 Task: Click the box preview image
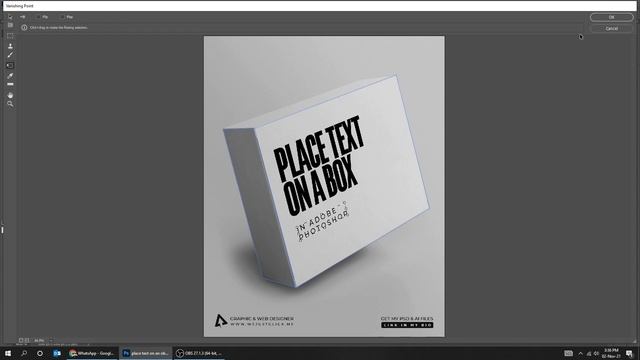[324, 187]
